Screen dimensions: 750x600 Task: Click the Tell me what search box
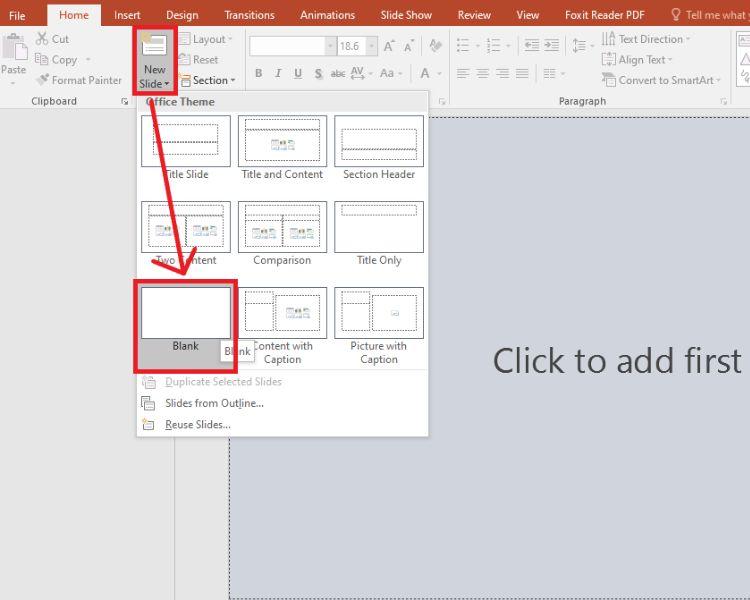pos(710,15)
